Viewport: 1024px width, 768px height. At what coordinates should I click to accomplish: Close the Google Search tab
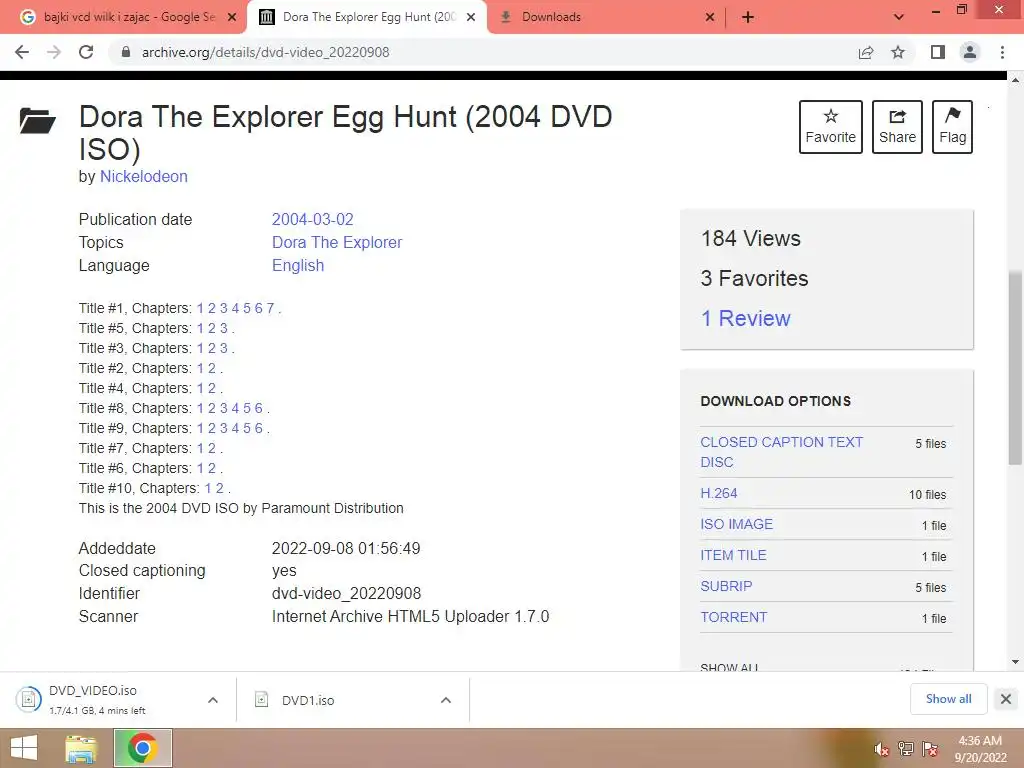pos(232,17)
